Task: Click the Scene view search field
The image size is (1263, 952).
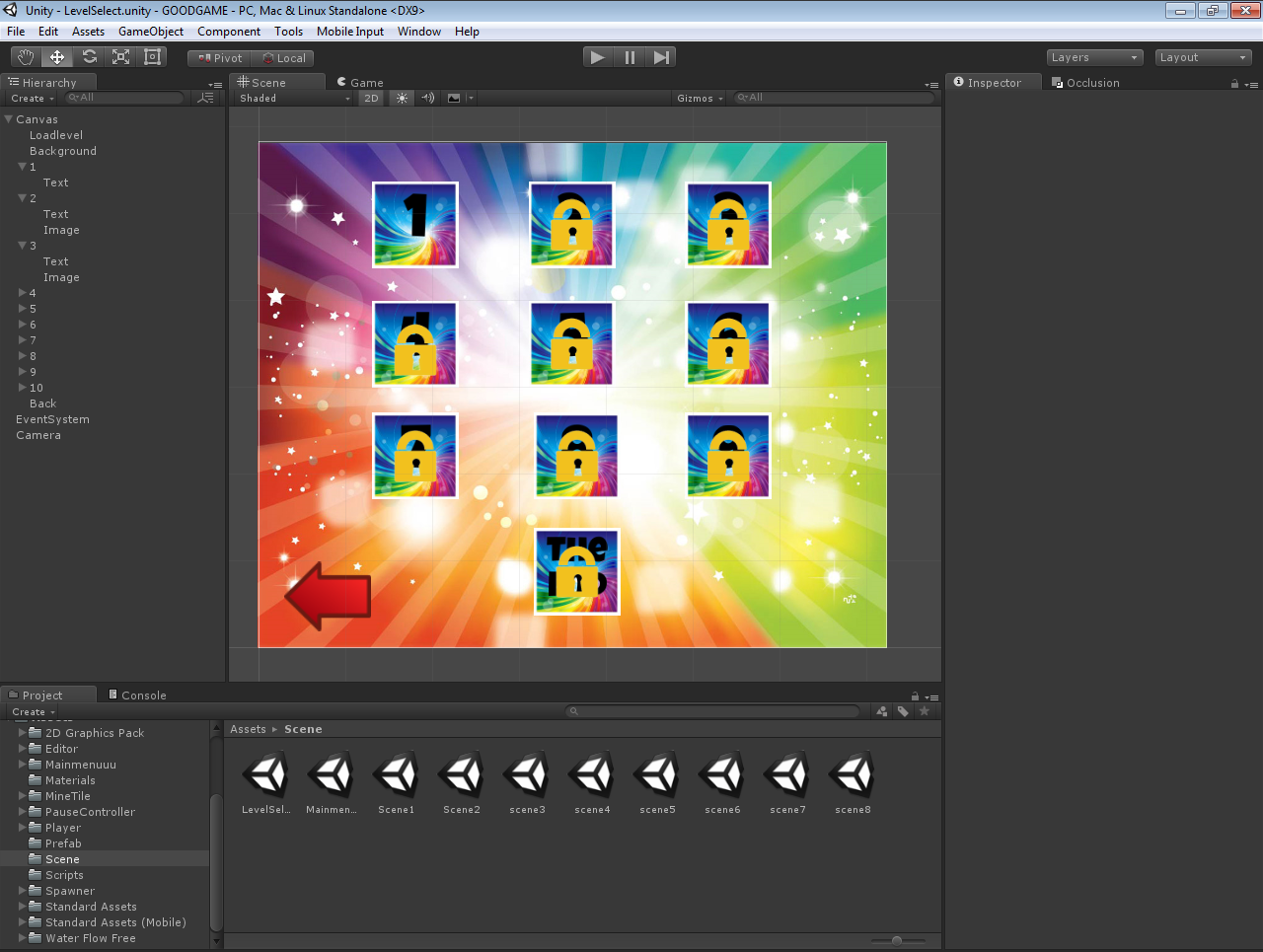Action: [834, 98]
